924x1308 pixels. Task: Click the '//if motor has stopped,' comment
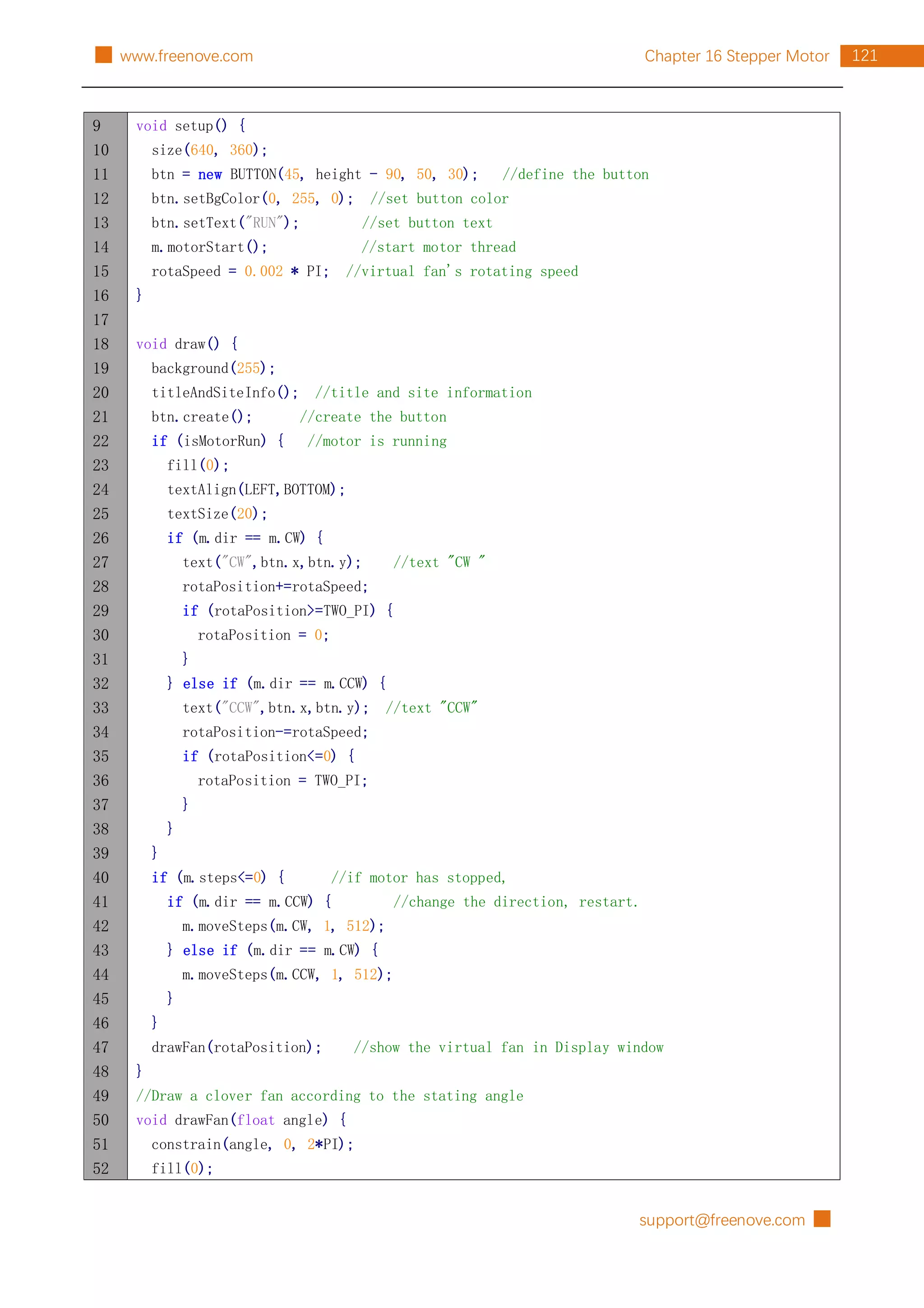pos(418,878)
